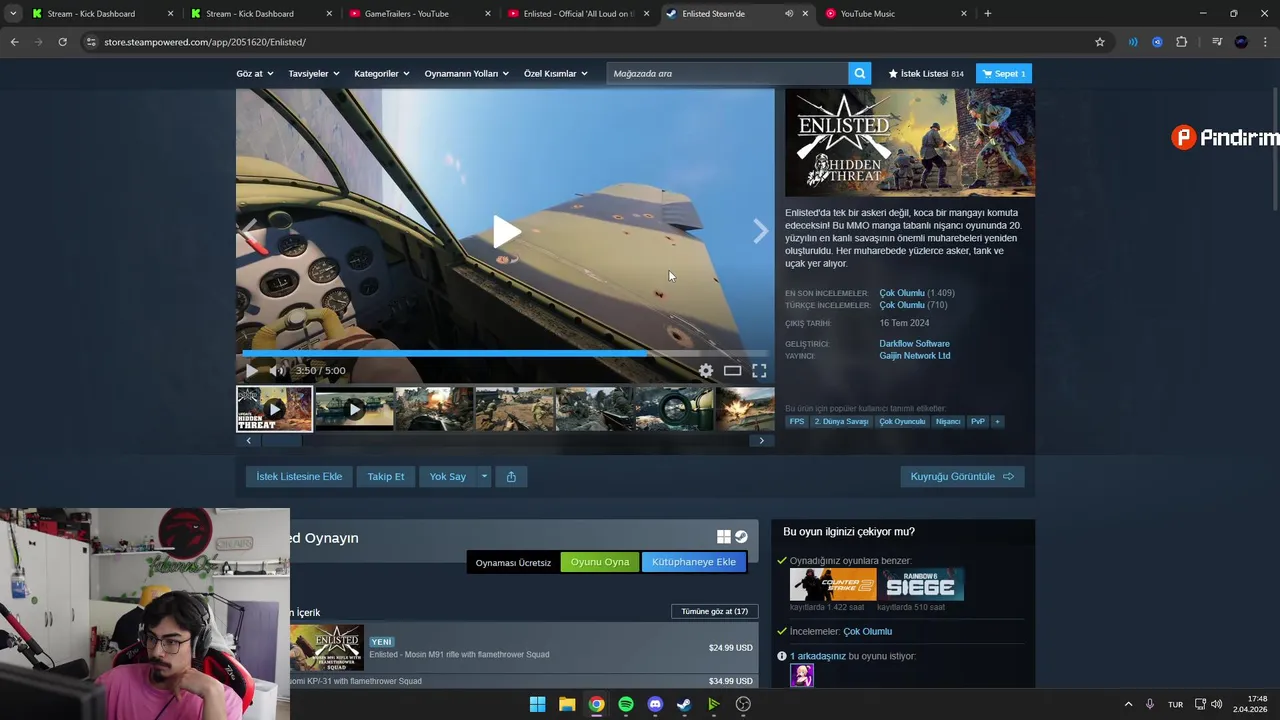The height and width of the screenshot is (720, 1280).
Task: Click İstek Listesine Ekle button
Action: [x=299, y=476]
